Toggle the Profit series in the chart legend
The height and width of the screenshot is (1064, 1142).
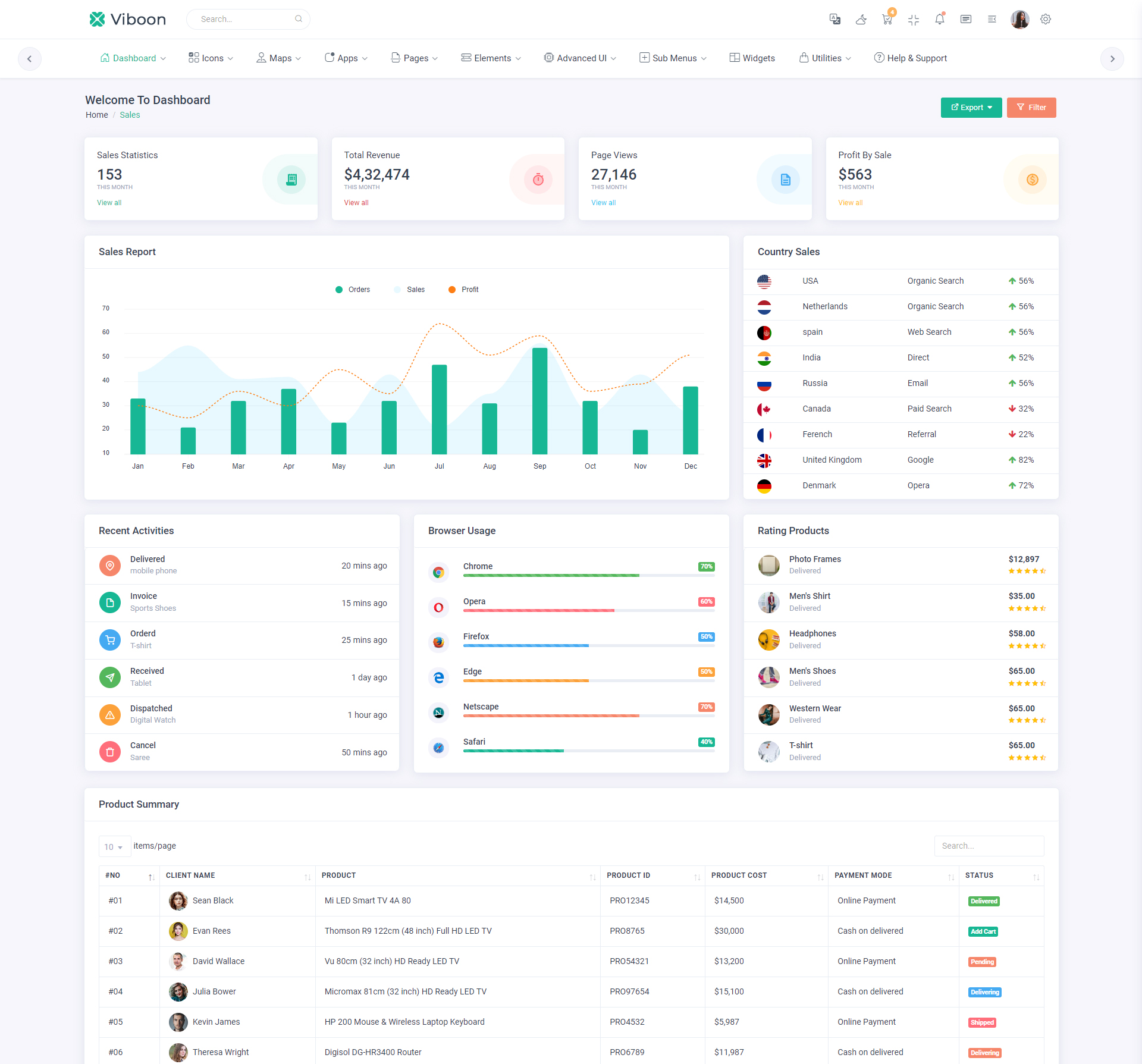click(464, 290)
